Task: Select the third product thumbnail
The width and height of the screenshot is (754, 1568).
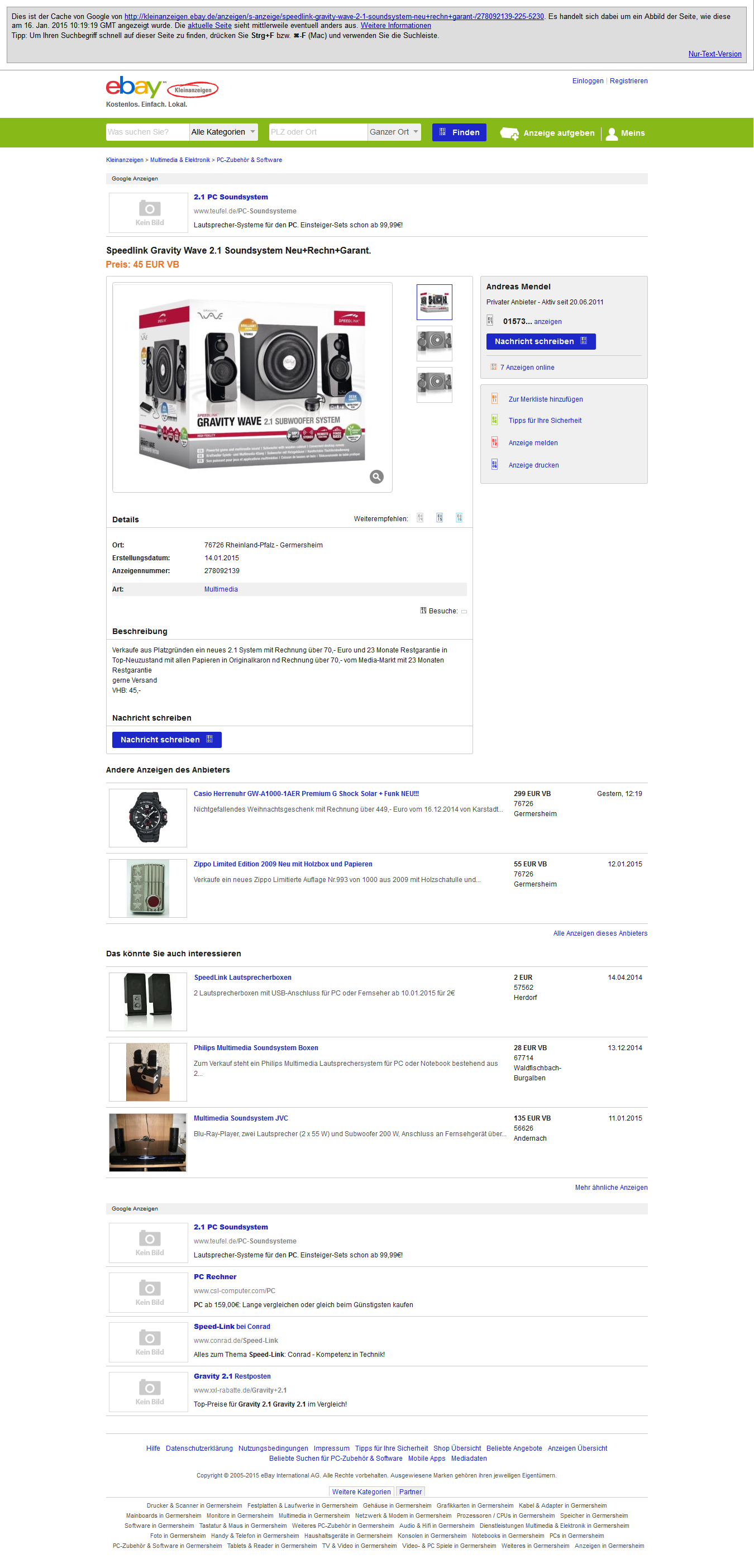Action: tap(434, 385)
